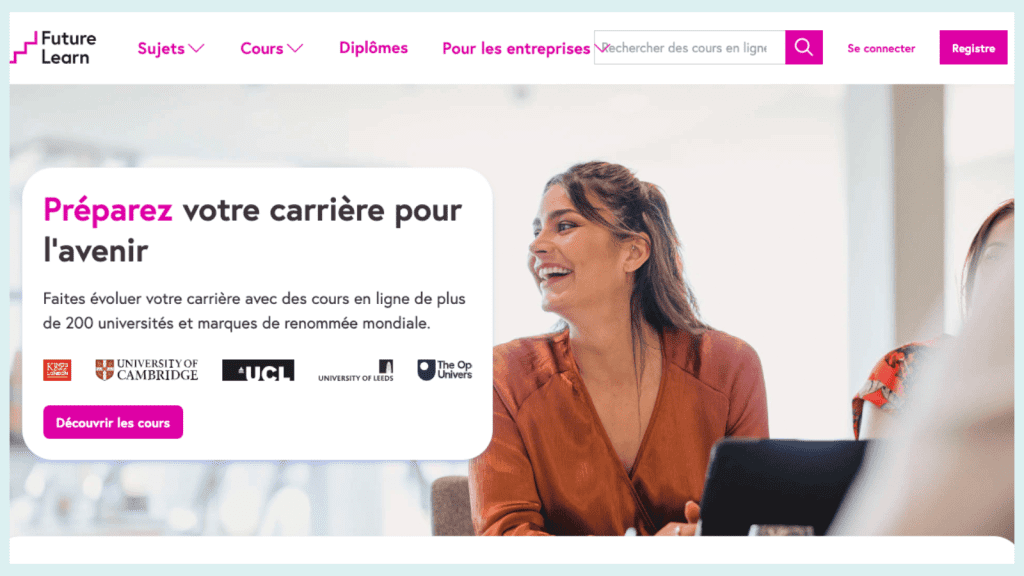Click the Préparez votre carrière heading
The width and height of the screenshot is (1024, 576).
[252, 230]
